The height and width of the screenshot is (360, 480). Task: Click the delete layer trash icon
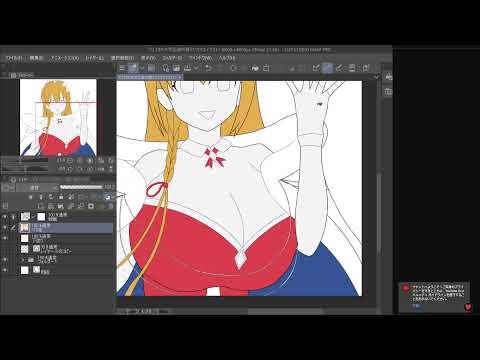pyautogui.click(x=111, y=206)
